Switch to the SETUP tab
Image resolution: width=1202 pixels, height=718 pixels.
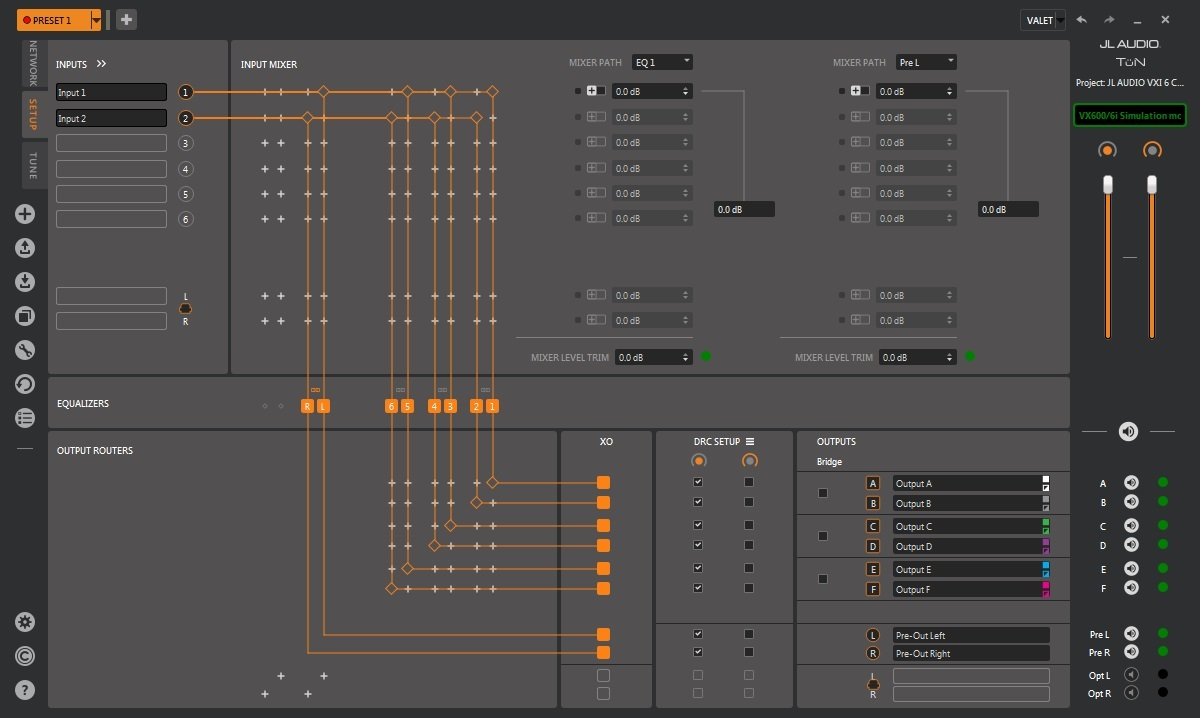(32, 115)
